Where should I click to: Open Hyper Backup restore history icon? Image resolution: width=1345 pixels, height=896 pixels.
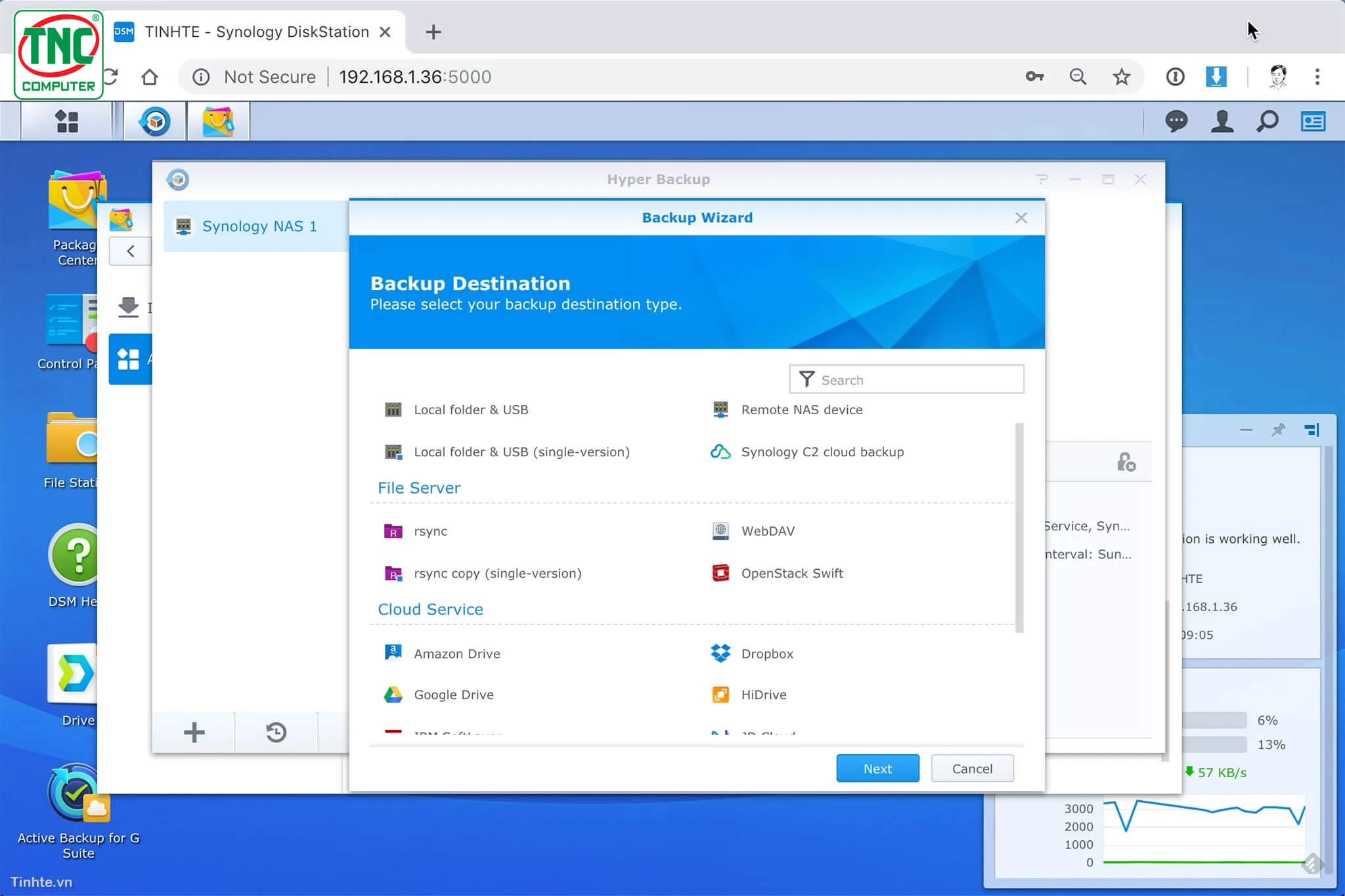(276, 732)
